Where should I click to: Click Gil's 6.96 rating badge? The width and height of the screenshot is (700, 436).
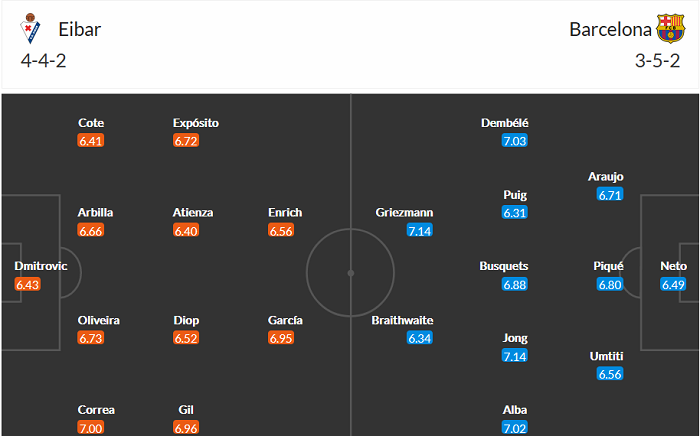click(x=186, y=427)
